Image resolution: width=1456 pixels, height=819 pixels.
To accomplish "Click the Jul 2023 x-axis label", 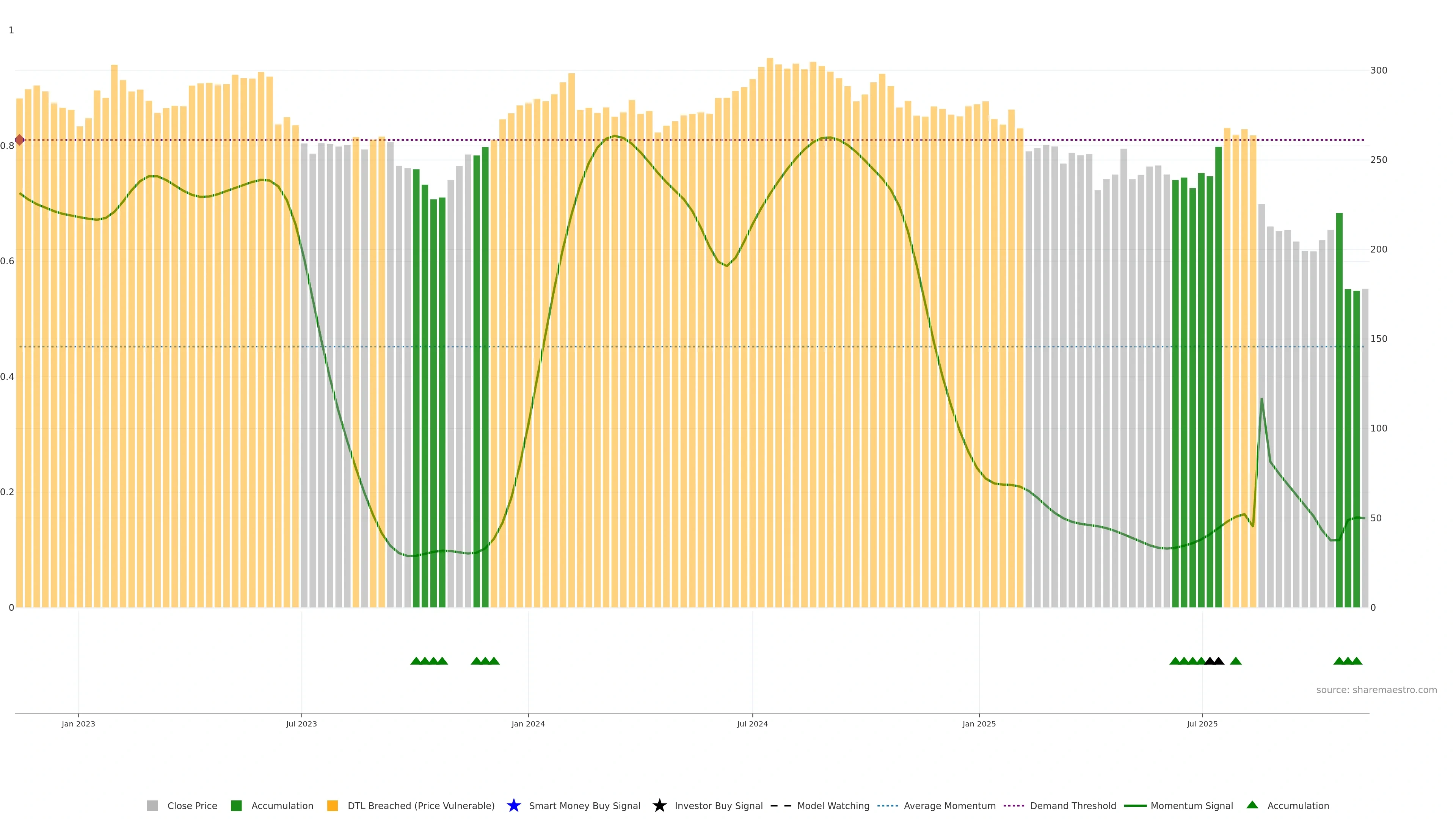I will (301, 723).
